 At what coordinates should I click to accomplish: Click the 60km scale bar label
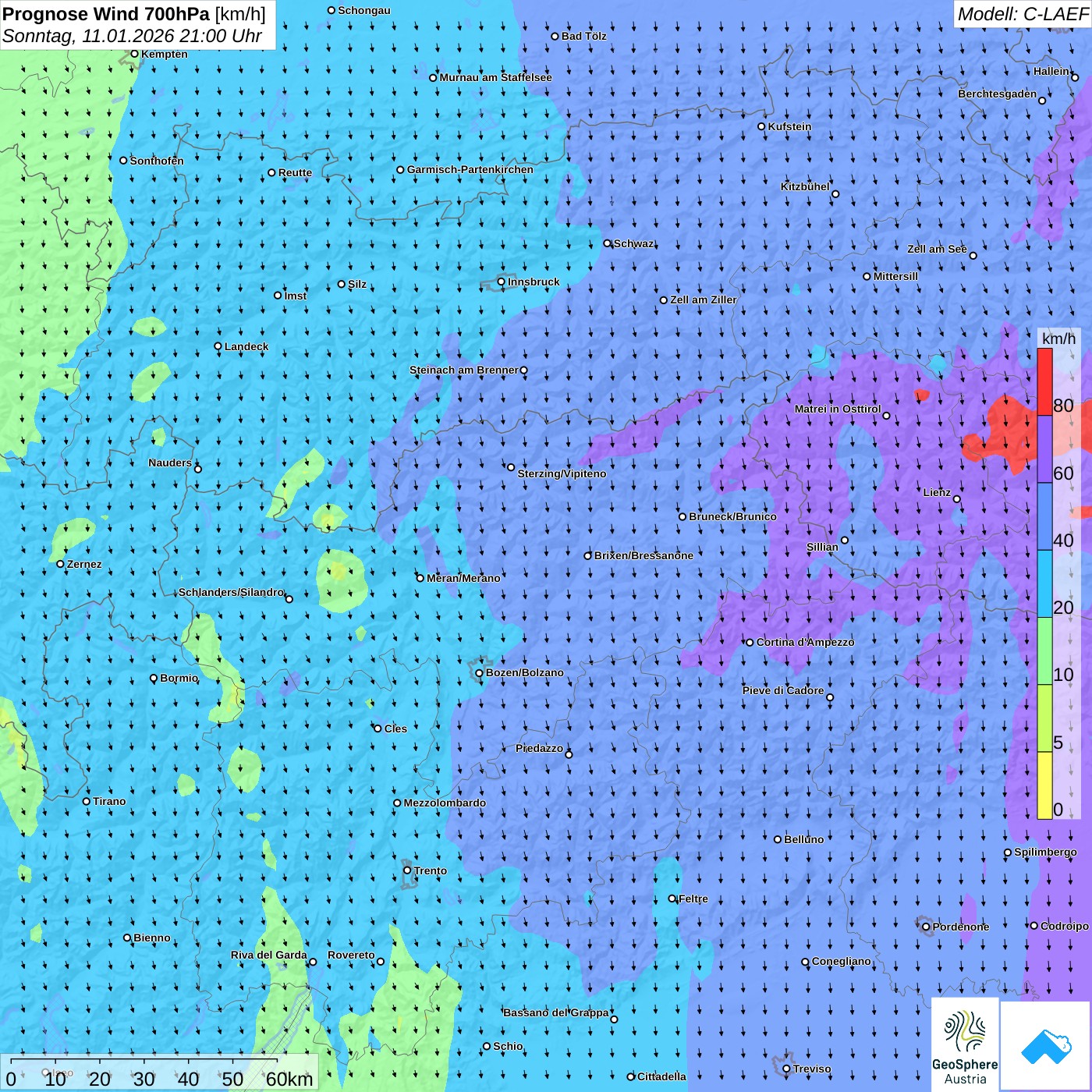coord(289,1079)
